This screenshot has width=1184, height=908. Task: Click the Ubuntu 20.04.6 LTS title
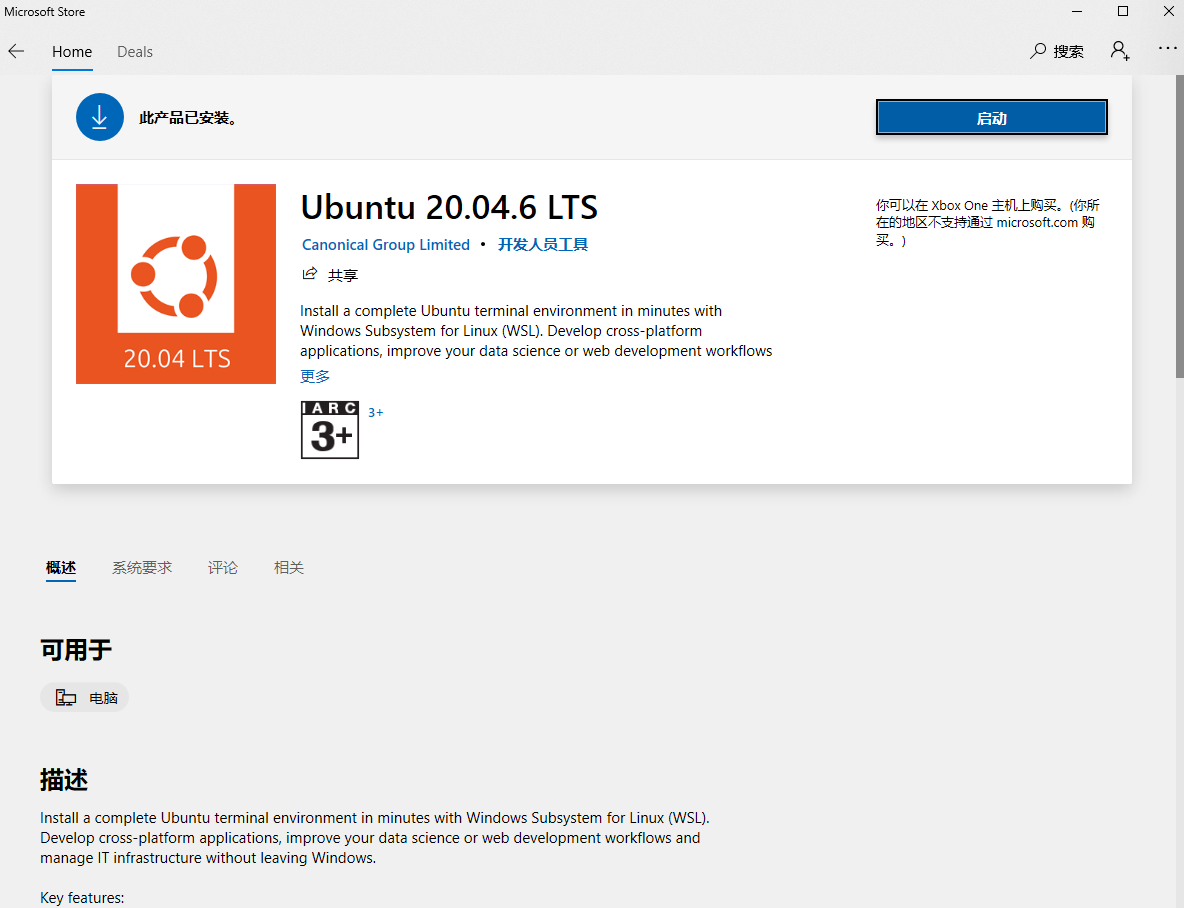click(x=449, y=207)
